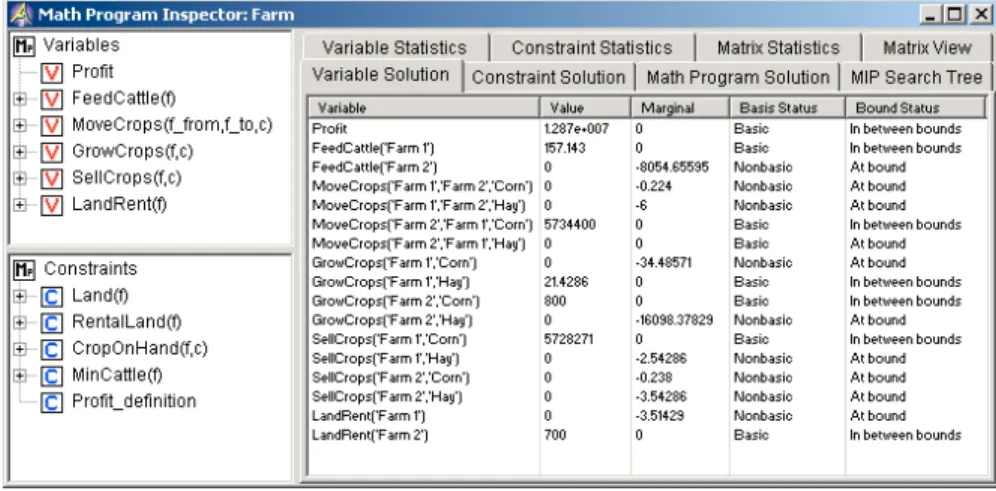This screenshot has height=491, width=996.
Task: Expand the RentalLand(f) constraint node
Action: tap(20, 323)
